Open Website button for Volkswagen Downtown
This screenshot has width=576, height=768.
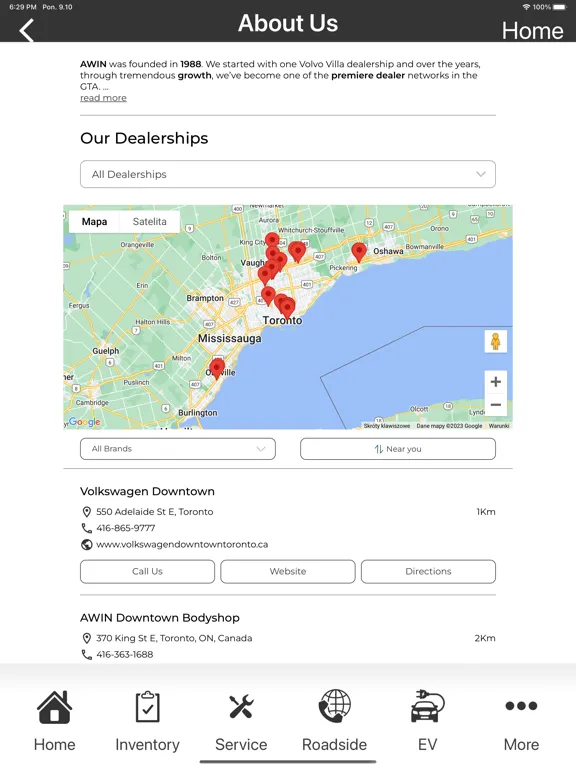[288, 572]
